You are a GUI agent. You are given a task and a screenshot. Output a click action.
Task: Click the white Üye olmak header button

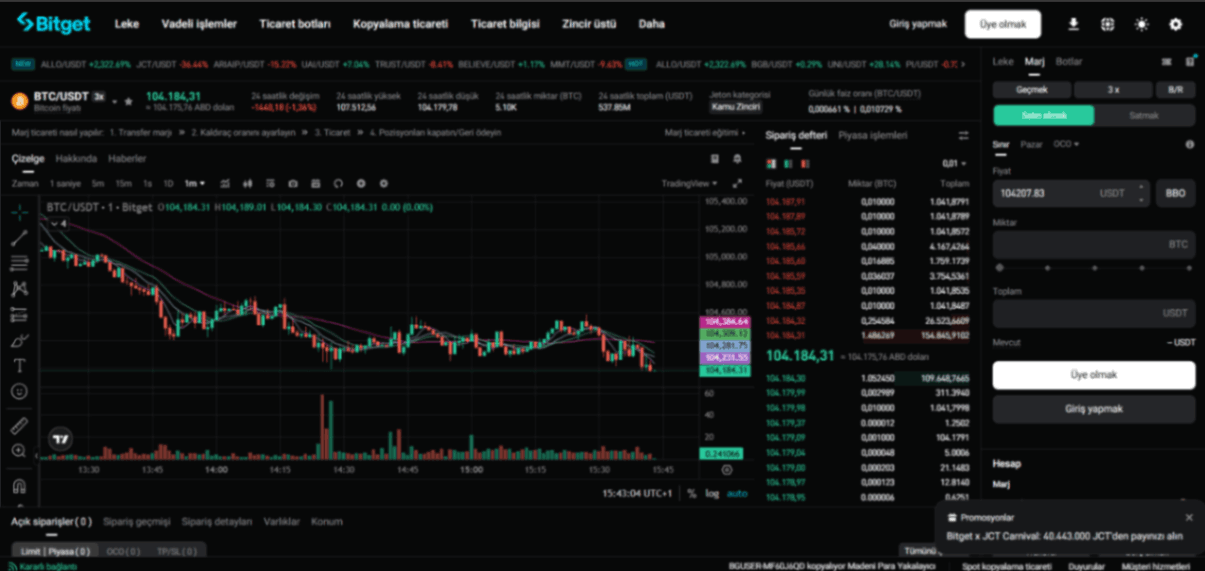coord(1003,24)
